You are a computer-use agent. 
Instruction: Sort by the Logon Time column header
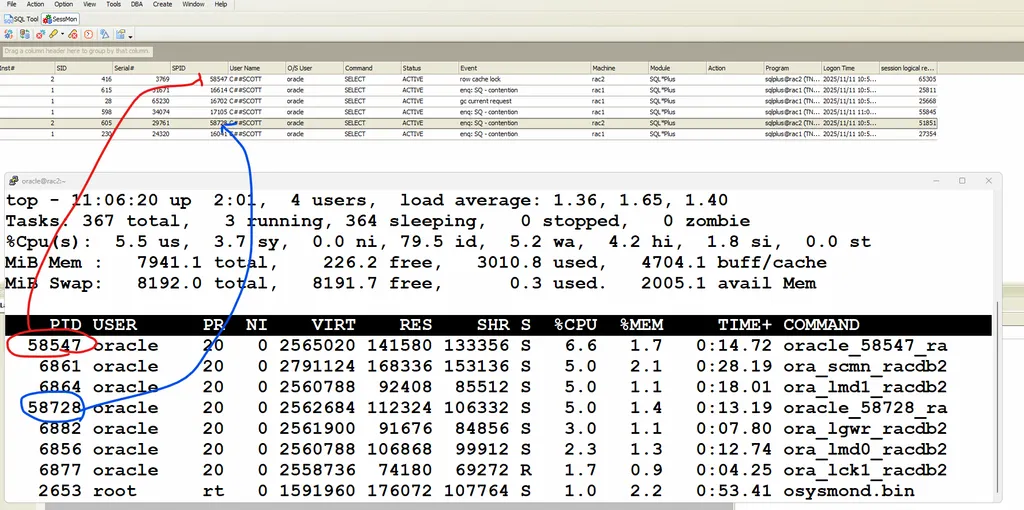pyautogui.click(x=849, y=68)
